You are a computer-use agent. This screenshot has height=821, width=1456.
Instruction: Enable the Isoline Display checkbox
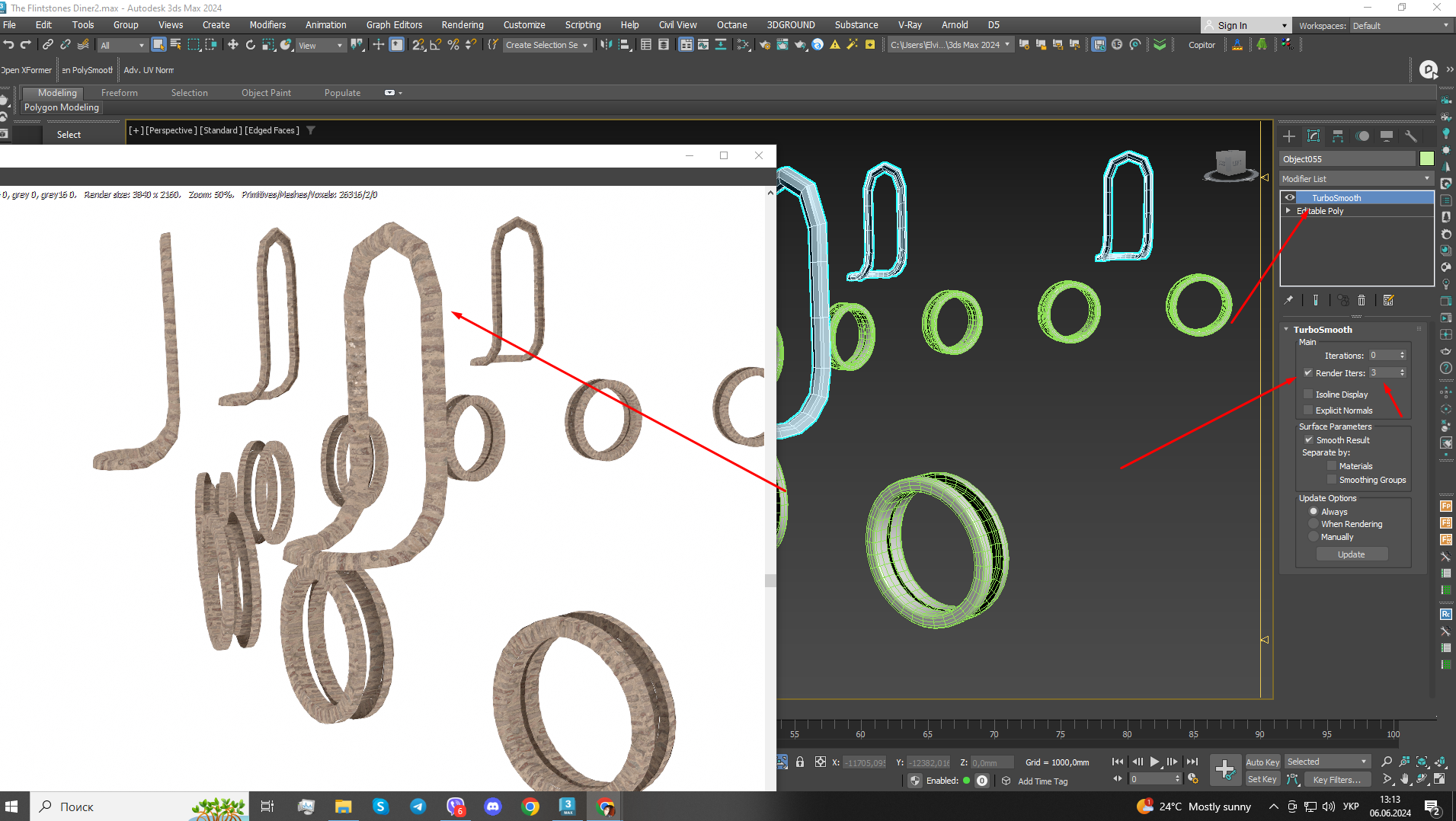(x=1308, y=395)
